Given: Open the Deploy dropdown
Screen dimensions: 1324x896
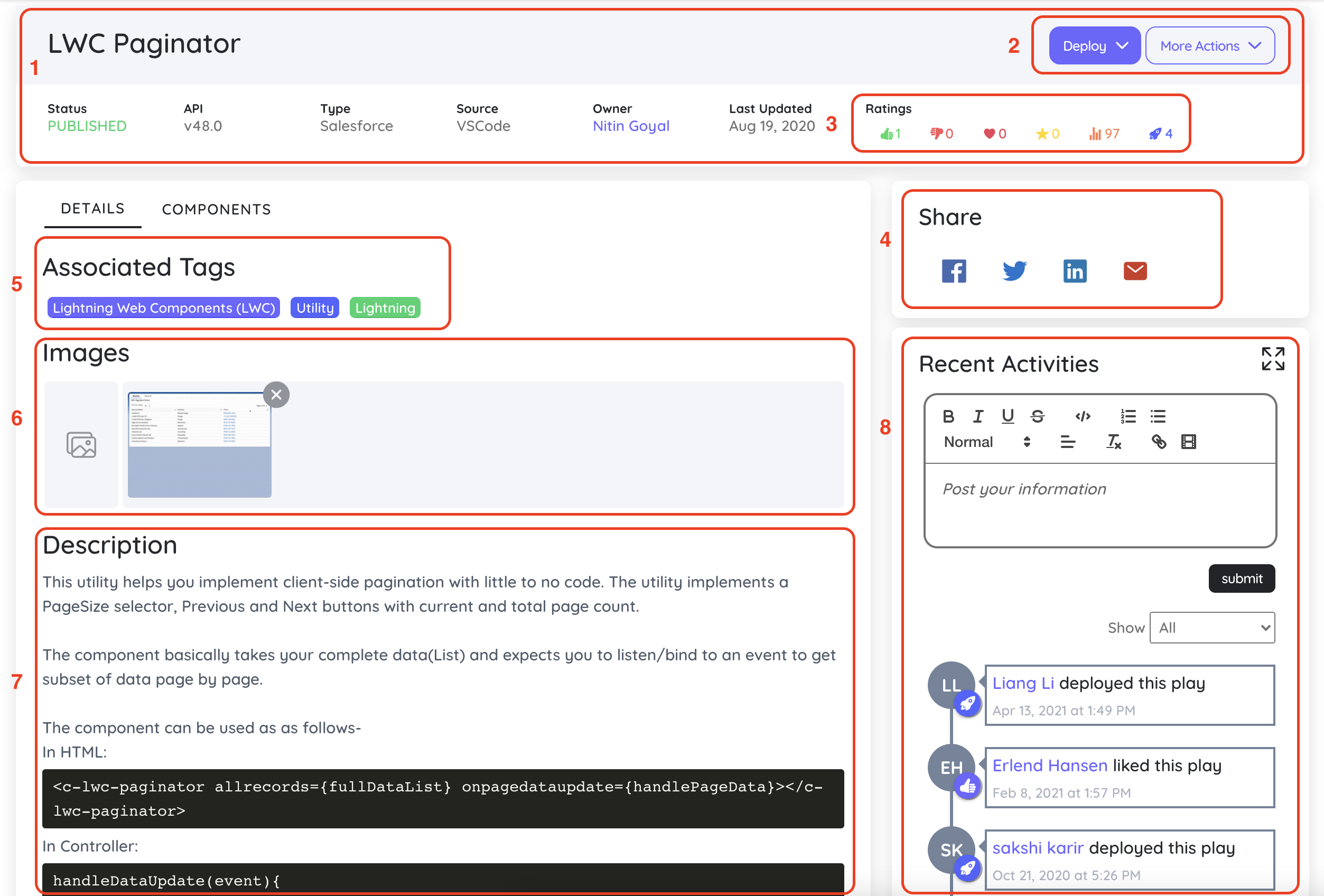Looking at the screenshot, I should click(x=1094, y=45).
